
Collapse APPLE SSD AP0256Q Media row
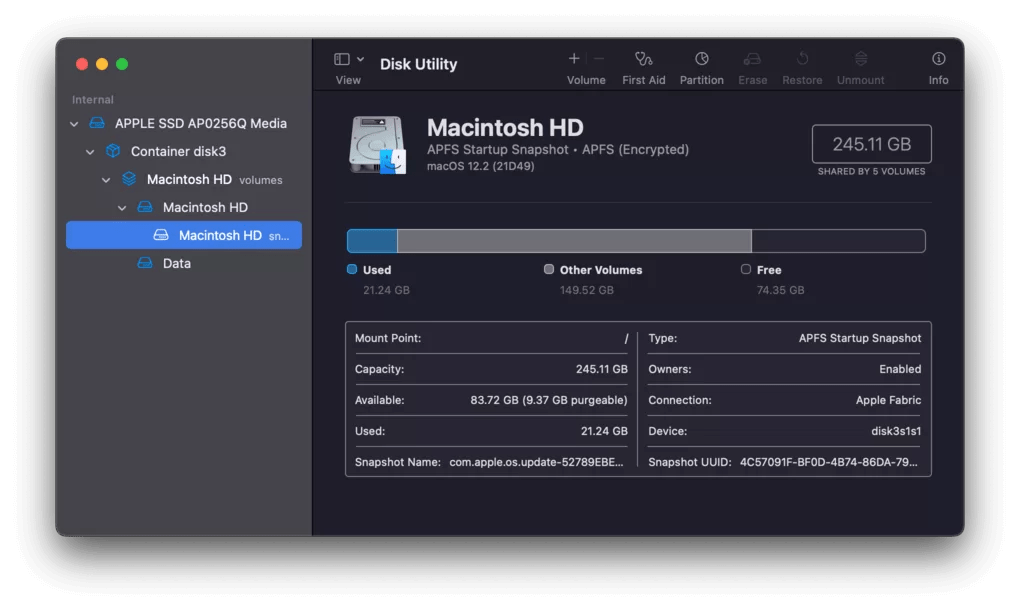[x=74, y=124]
